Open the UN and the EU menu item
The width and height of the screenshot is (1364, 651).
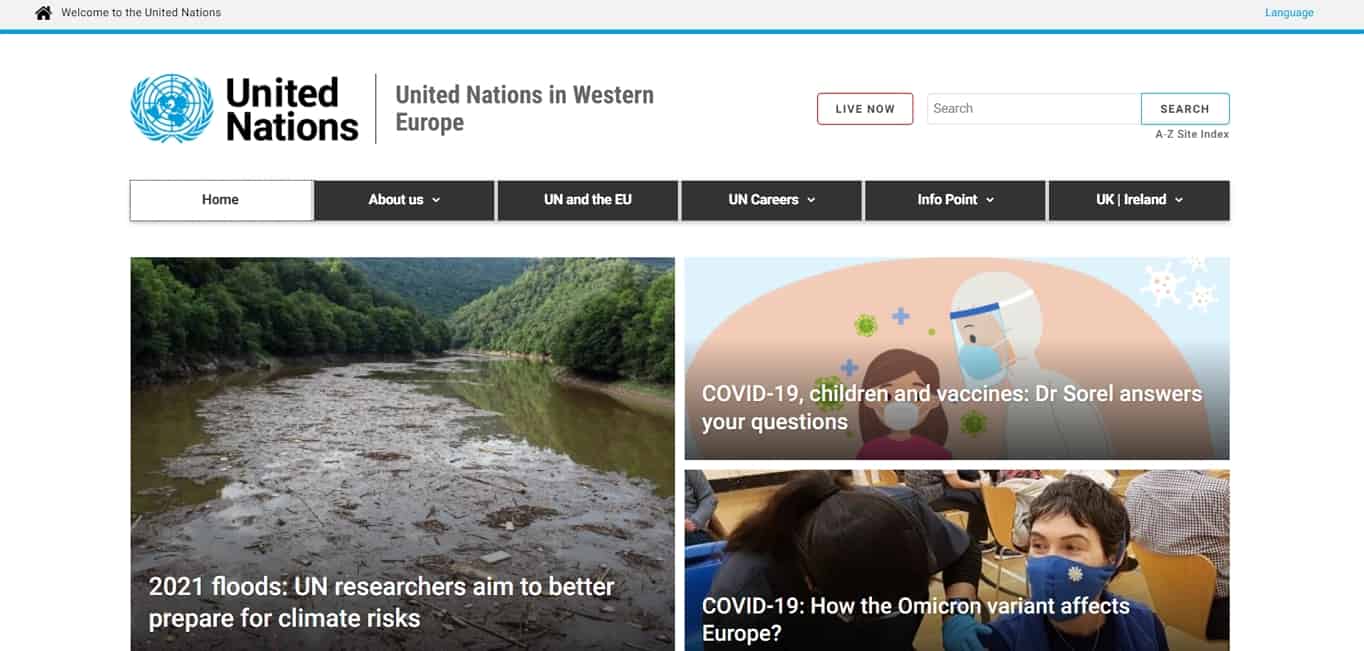pos(588,200)
